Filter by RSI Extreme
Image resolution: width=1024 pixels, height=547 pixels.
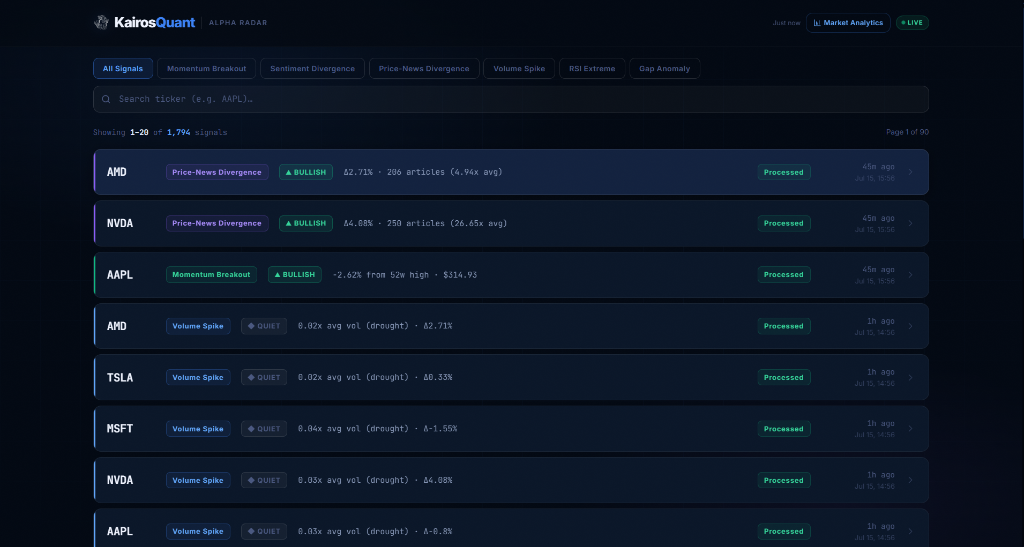[592, 69]
